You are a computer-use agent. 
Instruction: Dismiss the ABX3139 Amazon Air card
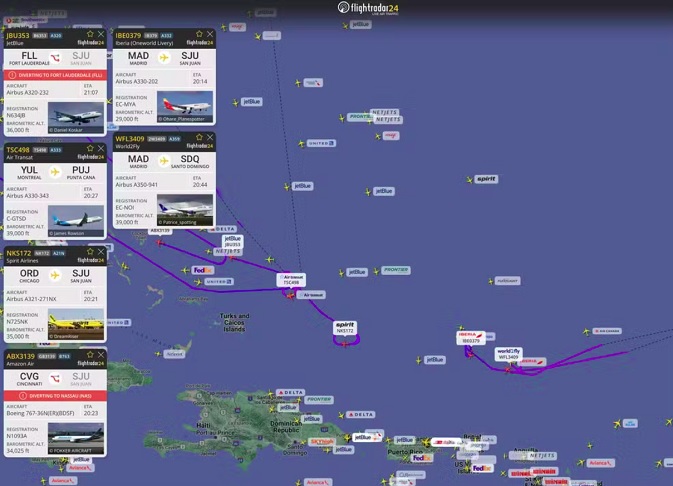coord(100,355)
